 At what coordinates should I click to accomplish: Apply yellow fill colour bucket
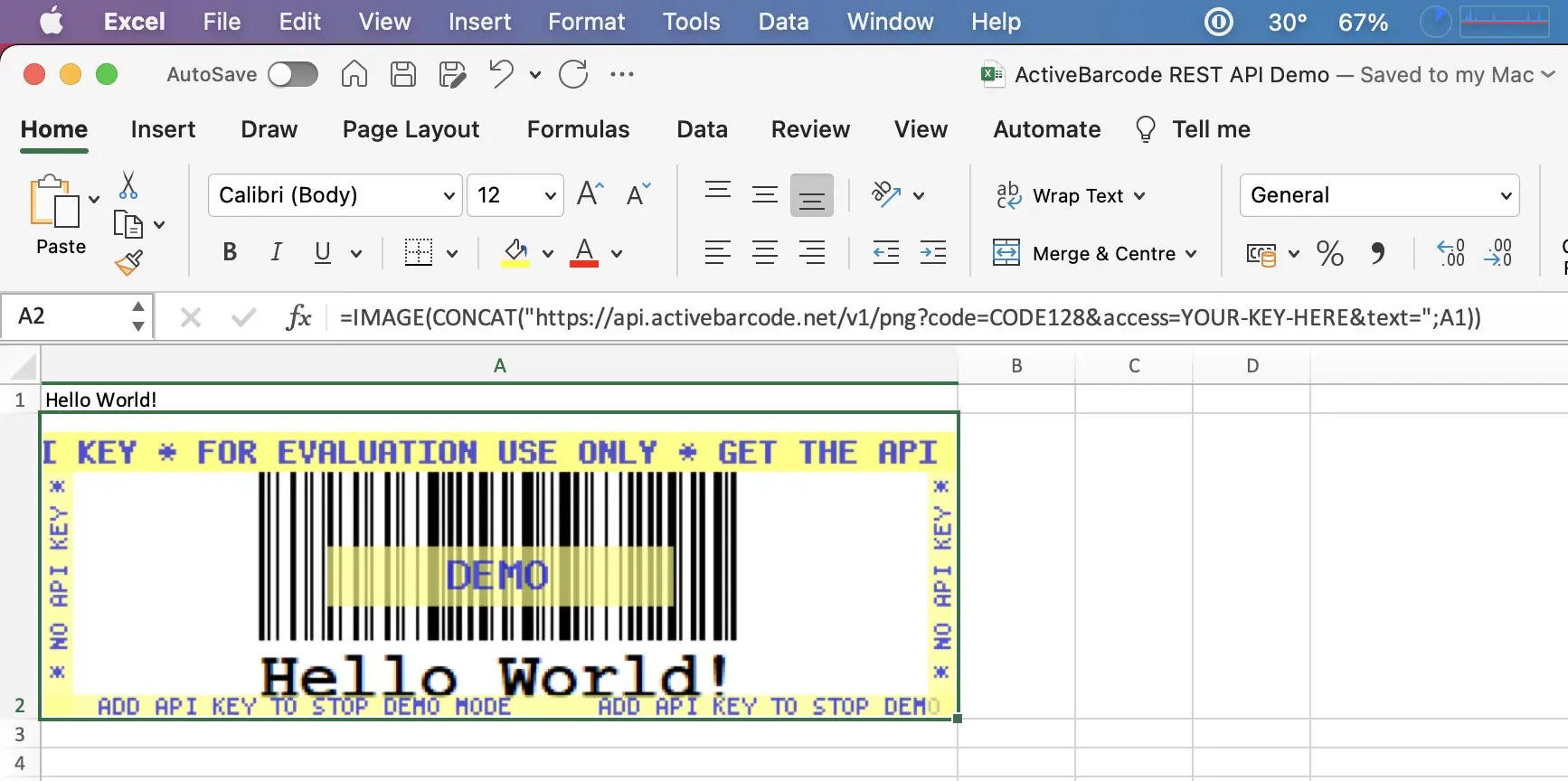click(x=515, y=253)
